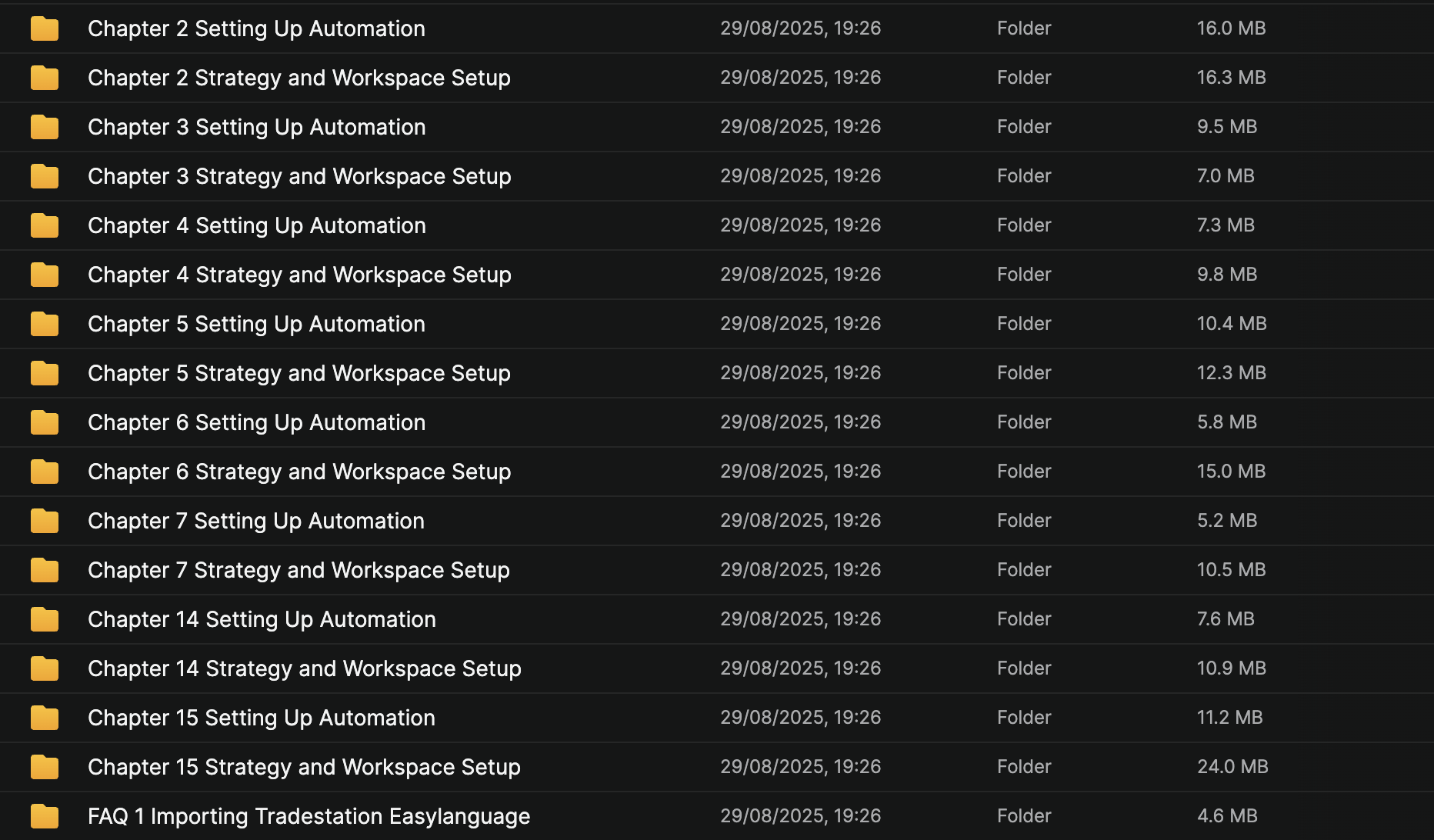Open Chapter 15 Strategy and Workspace Setup

(304, 767)
